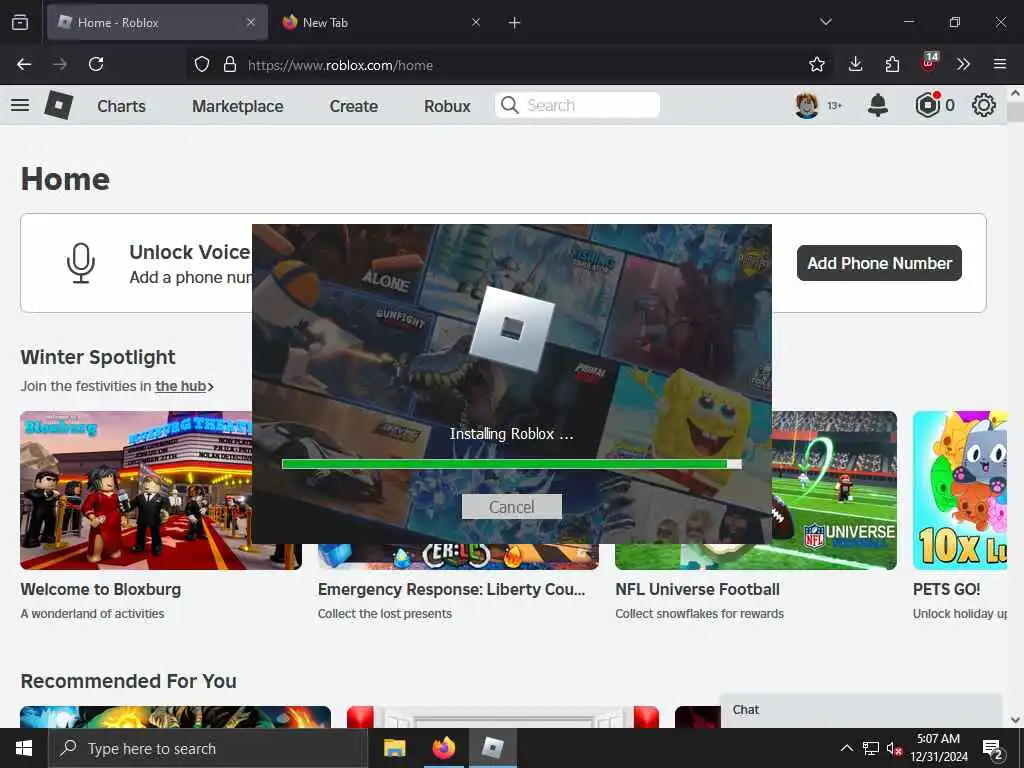
Task: Switch to the New Tab tab
Action: pos(381,22)
